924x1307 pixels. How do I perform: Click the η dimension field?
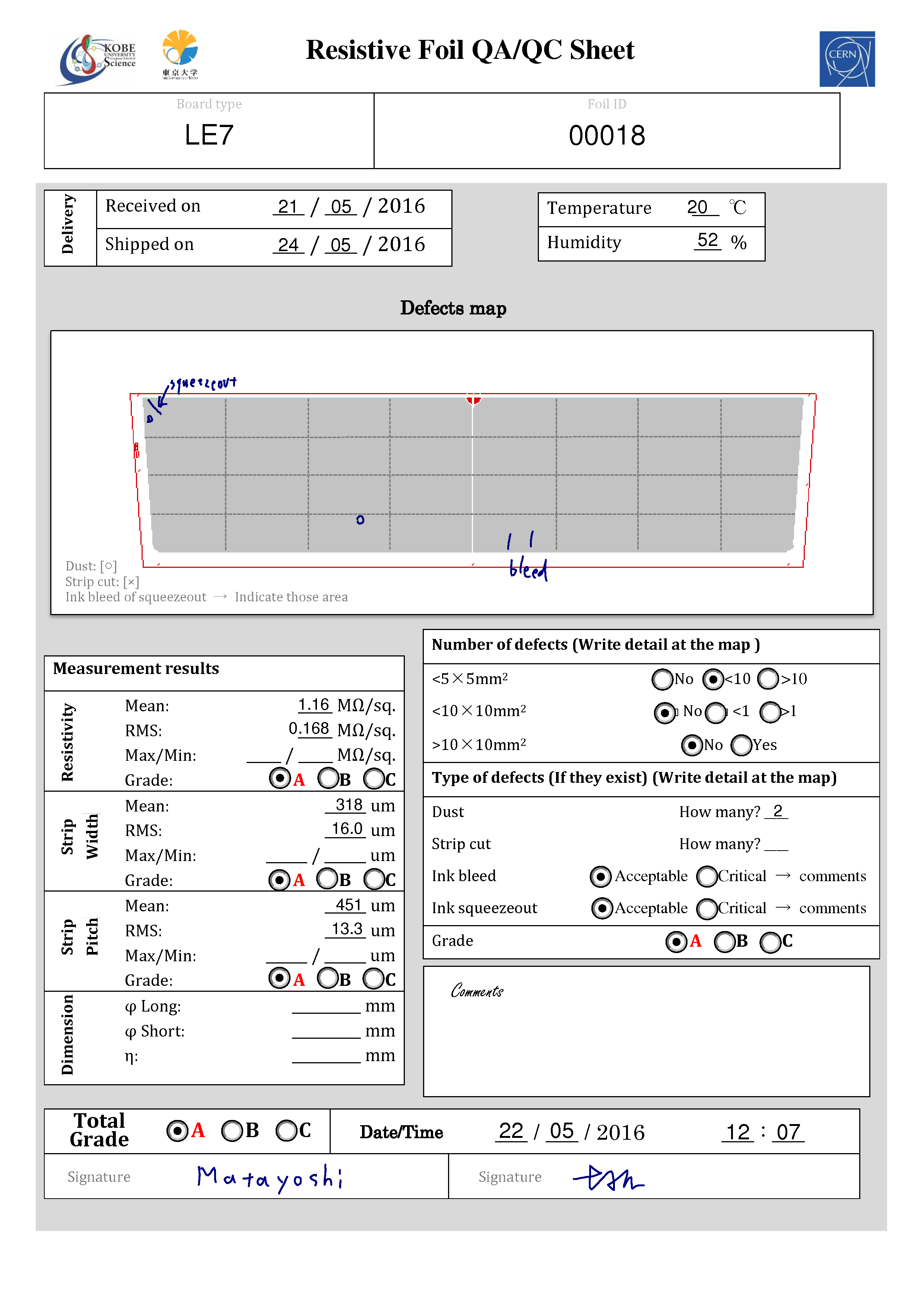(x=326, y=1056)
